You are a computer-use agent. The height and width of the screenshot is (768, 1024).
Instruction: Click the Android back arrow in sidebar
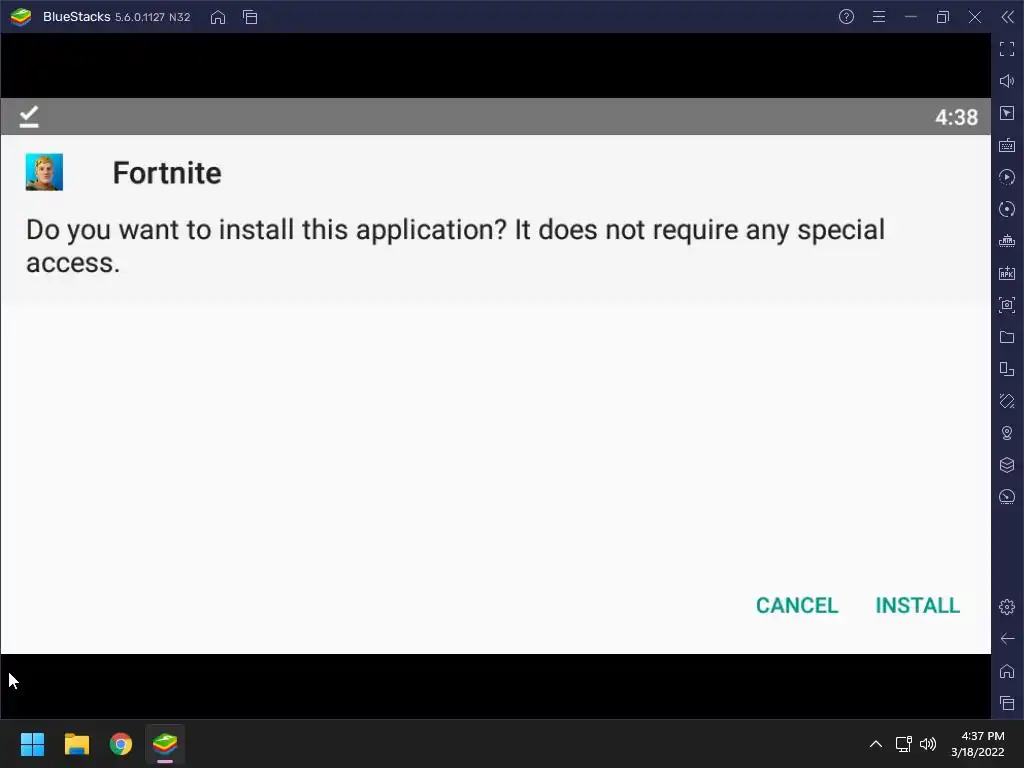click(x=1007, y=639)
